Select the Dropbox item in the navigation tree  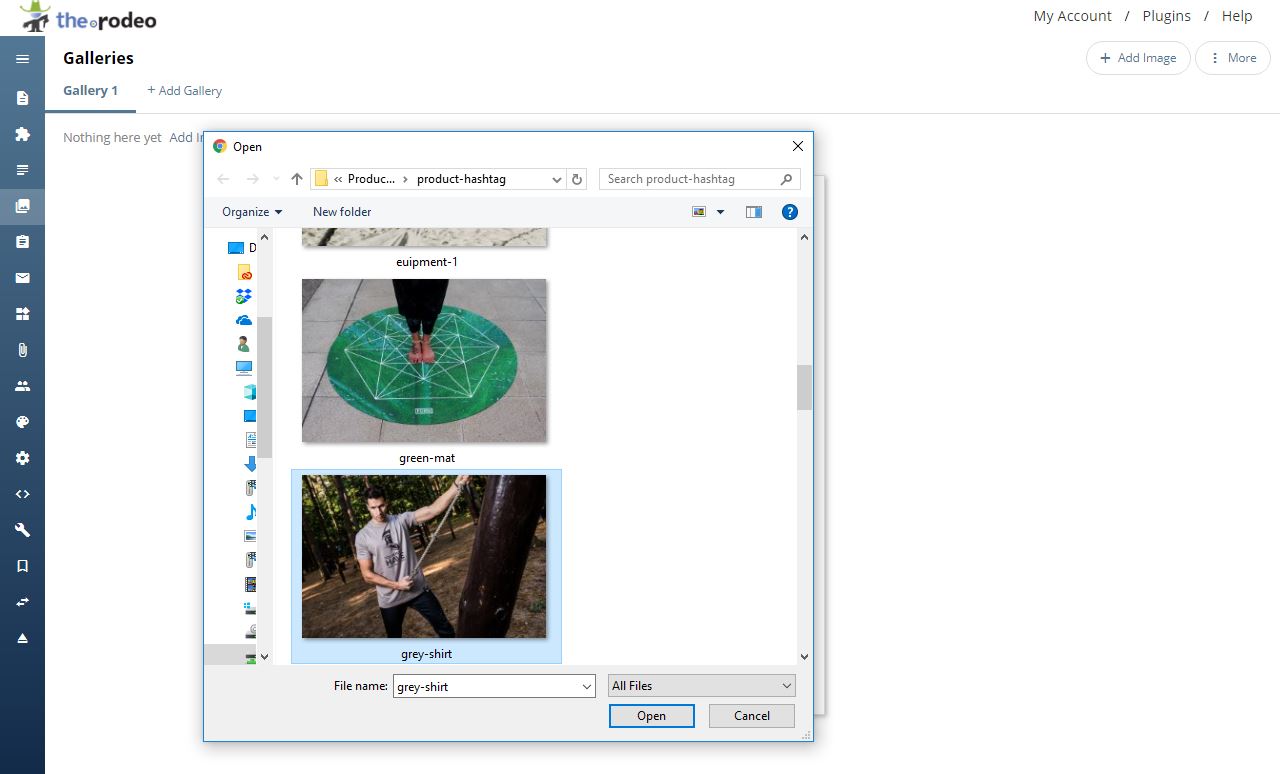[244, 296]
